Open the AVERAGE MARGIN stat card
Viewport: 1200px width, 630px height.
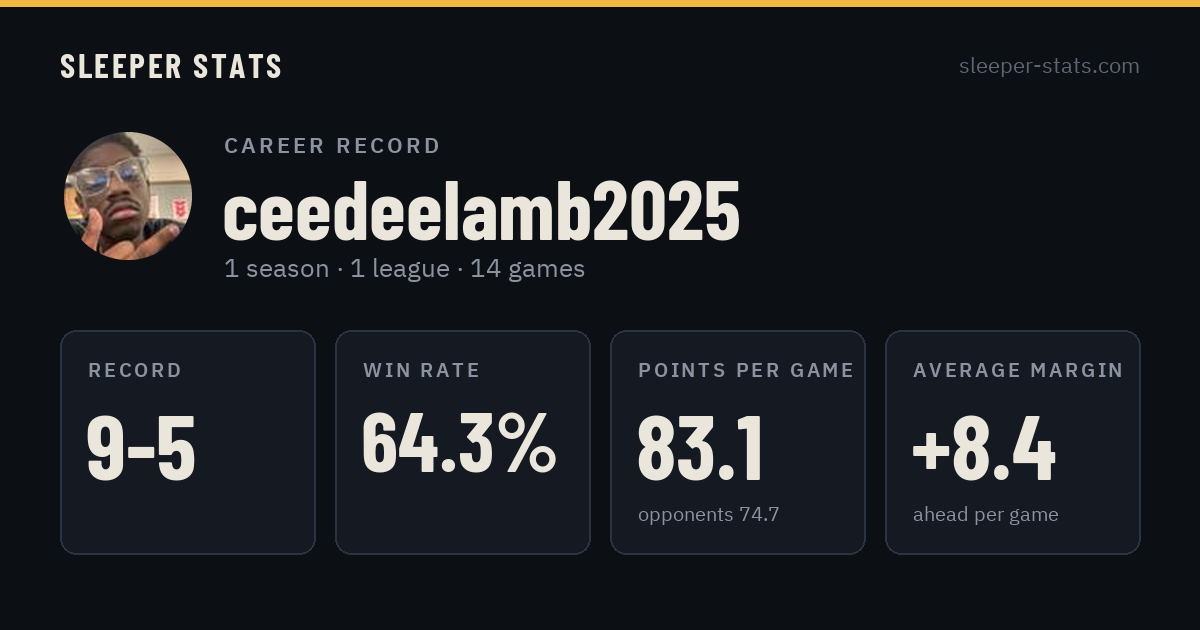tap(1013, 442)
